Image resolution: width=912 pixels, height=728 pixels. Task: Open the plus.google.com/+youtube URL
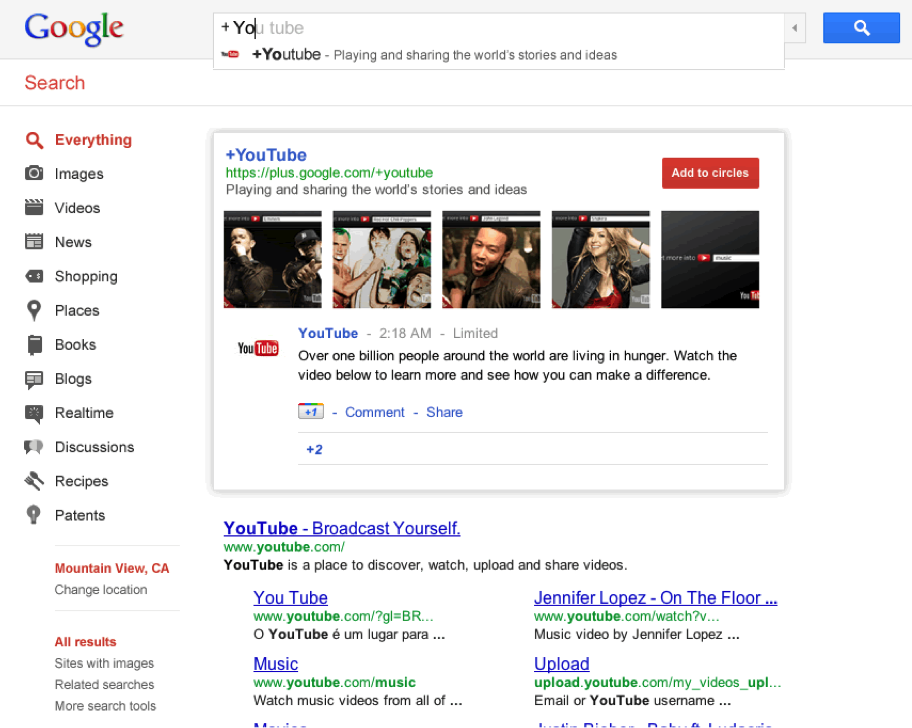pos(329,173)
